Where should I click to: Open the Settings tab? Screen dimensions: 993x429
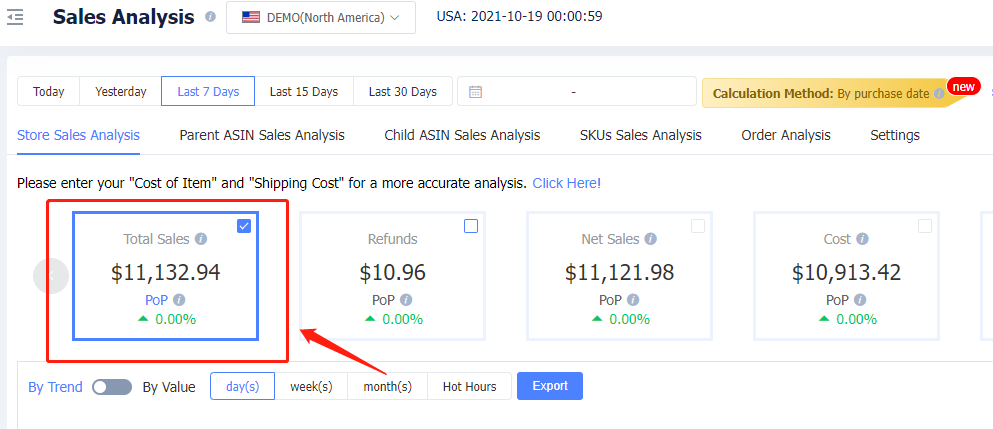pos(895,135)
